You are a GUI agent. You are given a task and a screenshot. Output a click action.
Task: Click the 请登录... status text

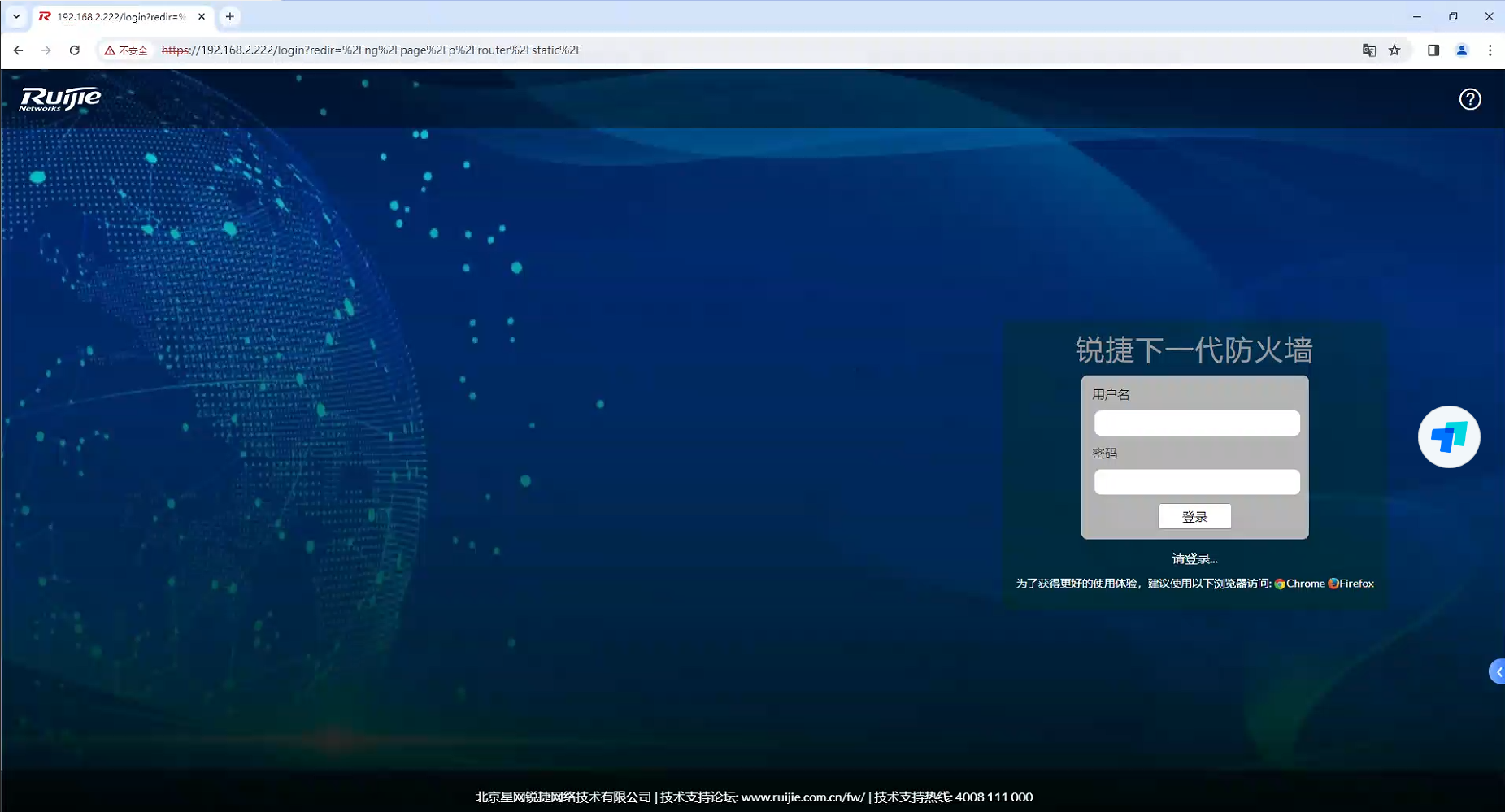pyautogui.click(x=1195, y=558)
